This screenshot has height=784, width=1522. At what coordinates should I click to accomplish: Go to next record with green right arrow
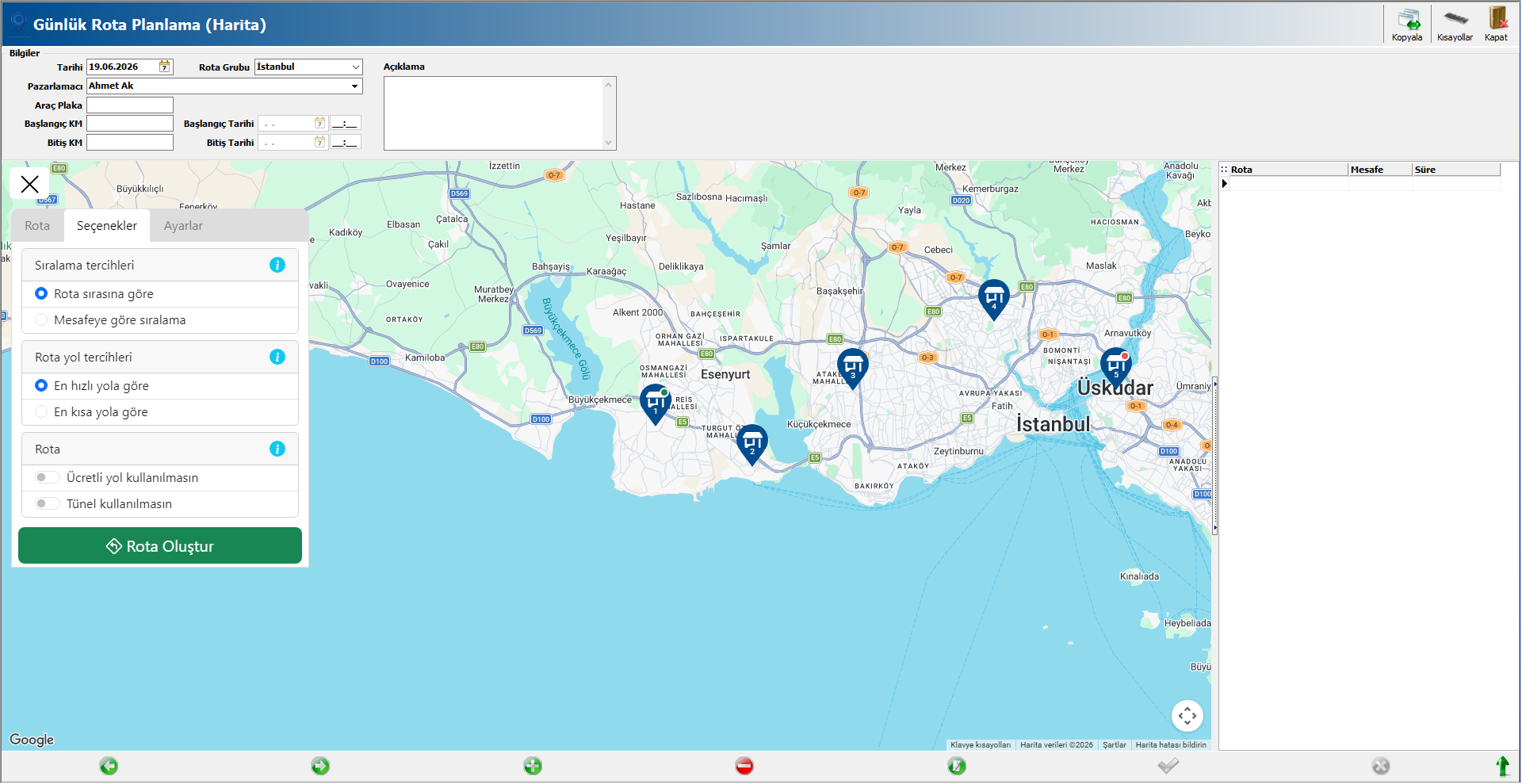tap(320, 766)
